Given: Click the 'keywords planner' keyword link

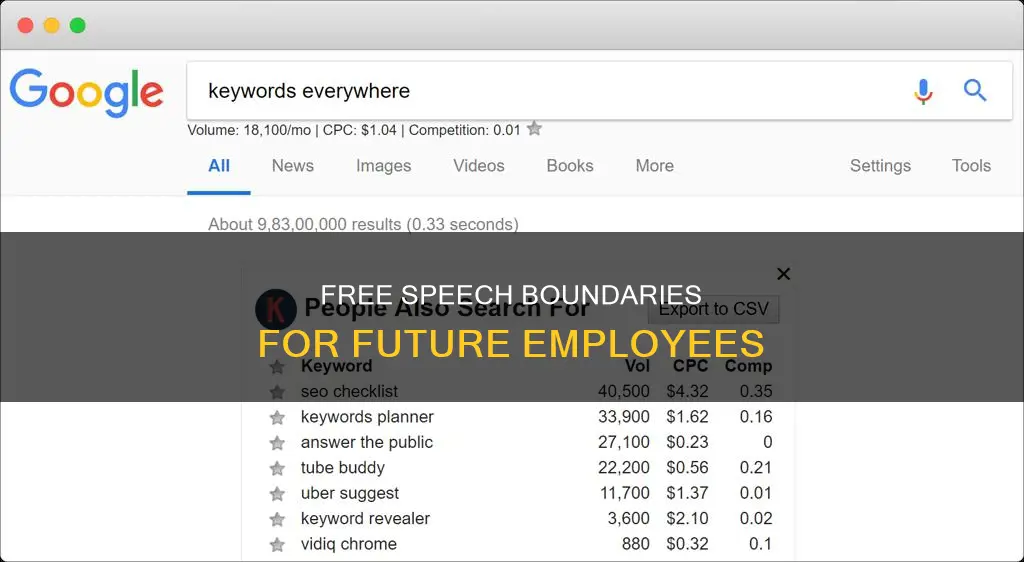Looking at the screenshot, I should point(367,416).
